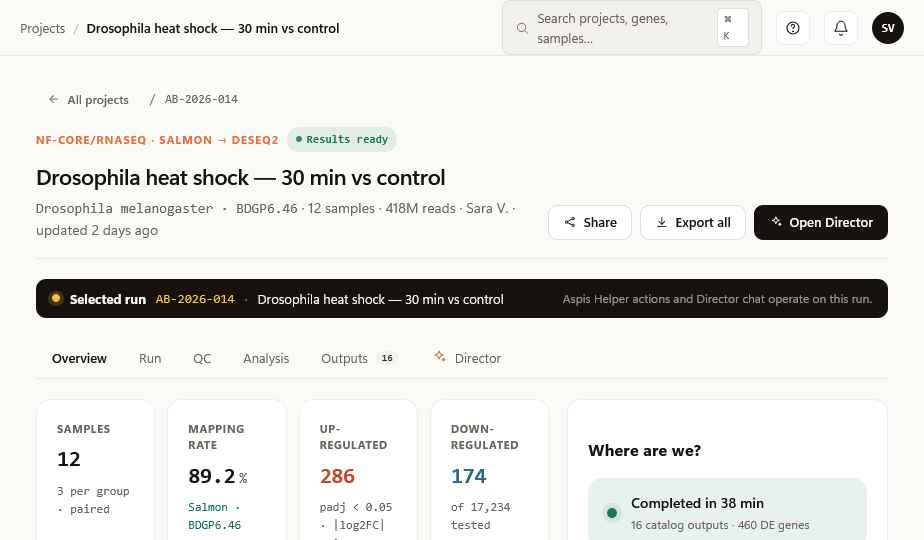Click the Down-regulated 174 value
This screenshot has height=540, width=924.
pos(468,476)
